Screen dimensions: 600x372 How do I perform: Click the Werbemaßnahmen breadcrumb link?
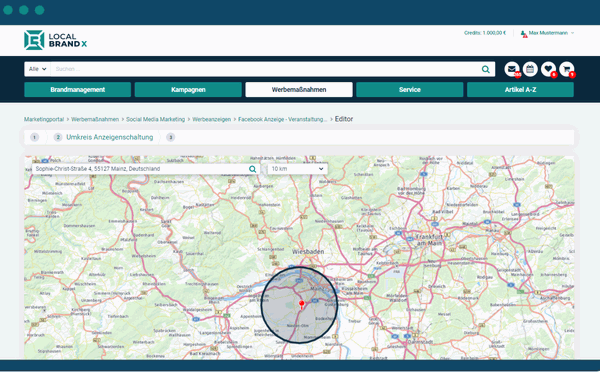[x=95, y=119]
